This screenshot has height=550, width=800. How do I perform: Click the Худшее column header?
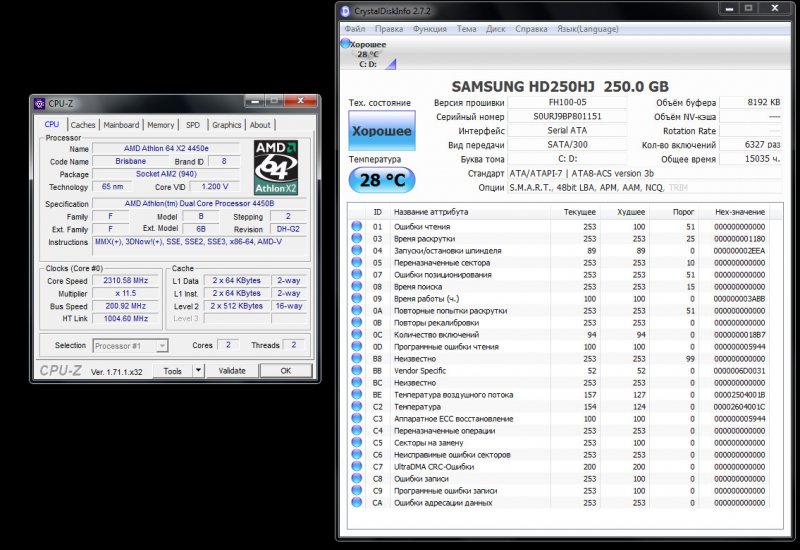(631, 212)
